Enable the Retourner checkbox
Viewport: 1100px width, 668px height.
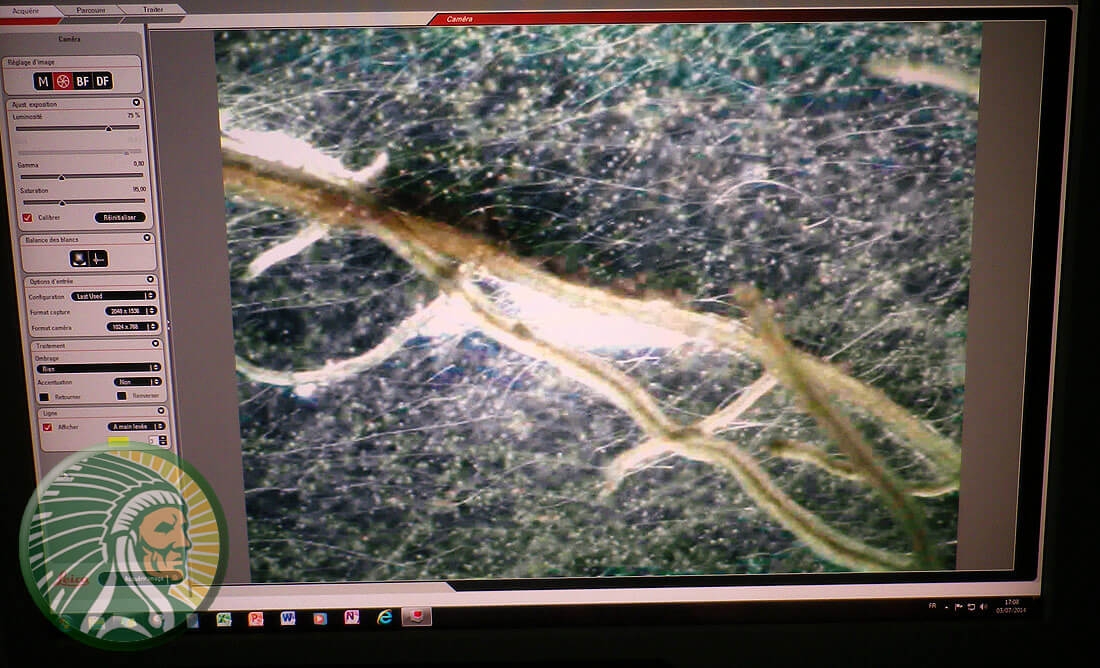point(44,396)
